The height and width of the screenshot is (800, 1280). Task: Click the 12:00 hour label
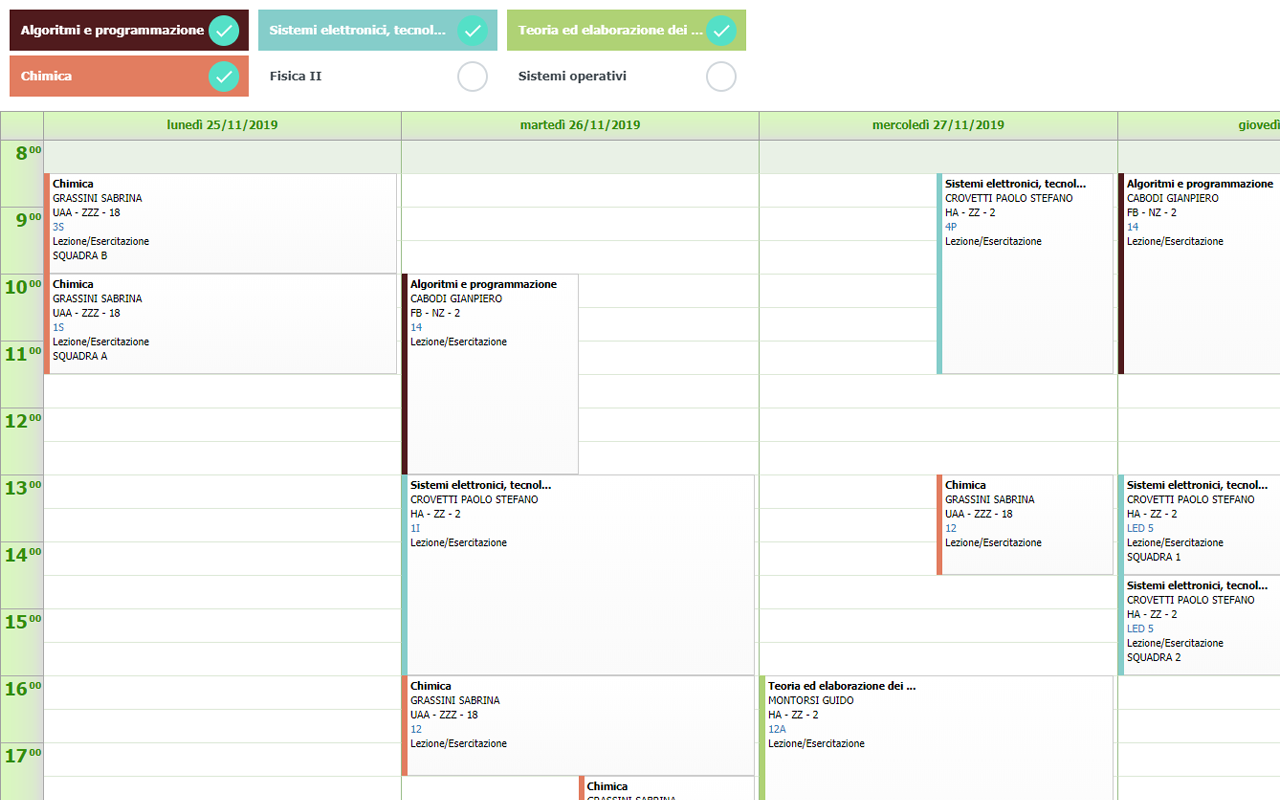pos(24,421)
